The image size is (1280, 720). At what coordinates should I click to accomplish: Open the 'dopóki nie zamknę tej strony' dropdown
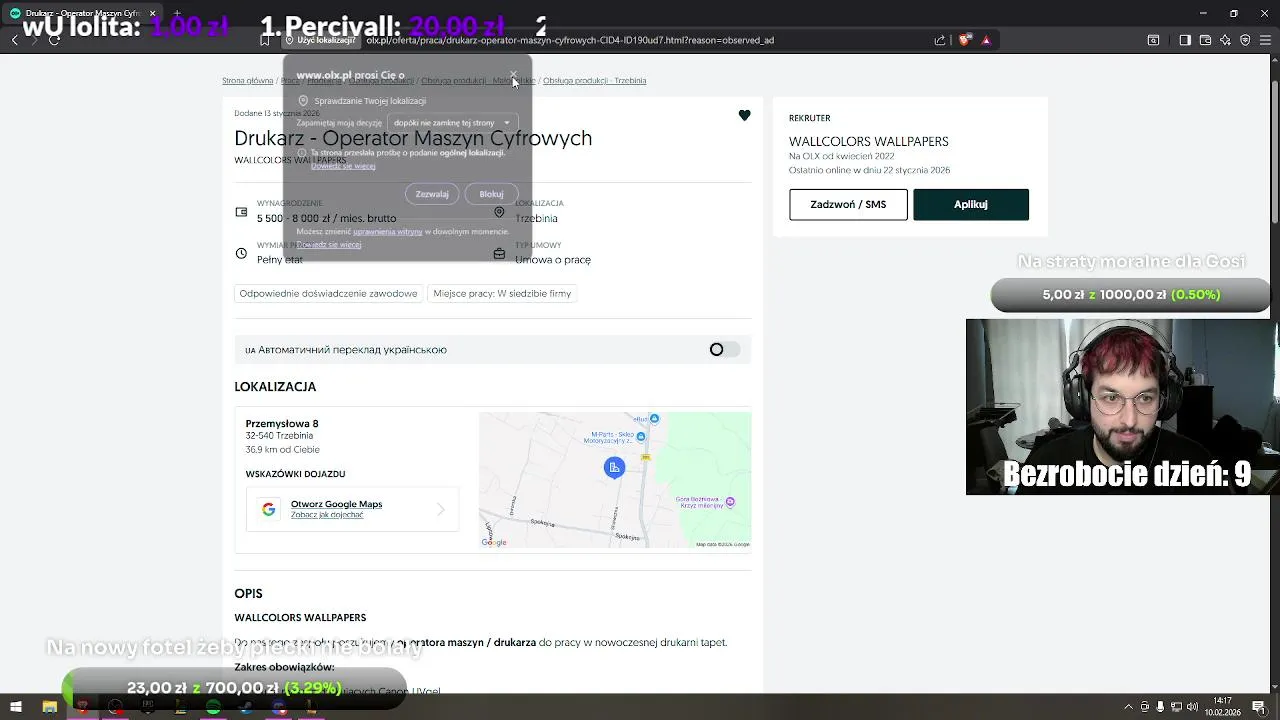click(452, 123)
